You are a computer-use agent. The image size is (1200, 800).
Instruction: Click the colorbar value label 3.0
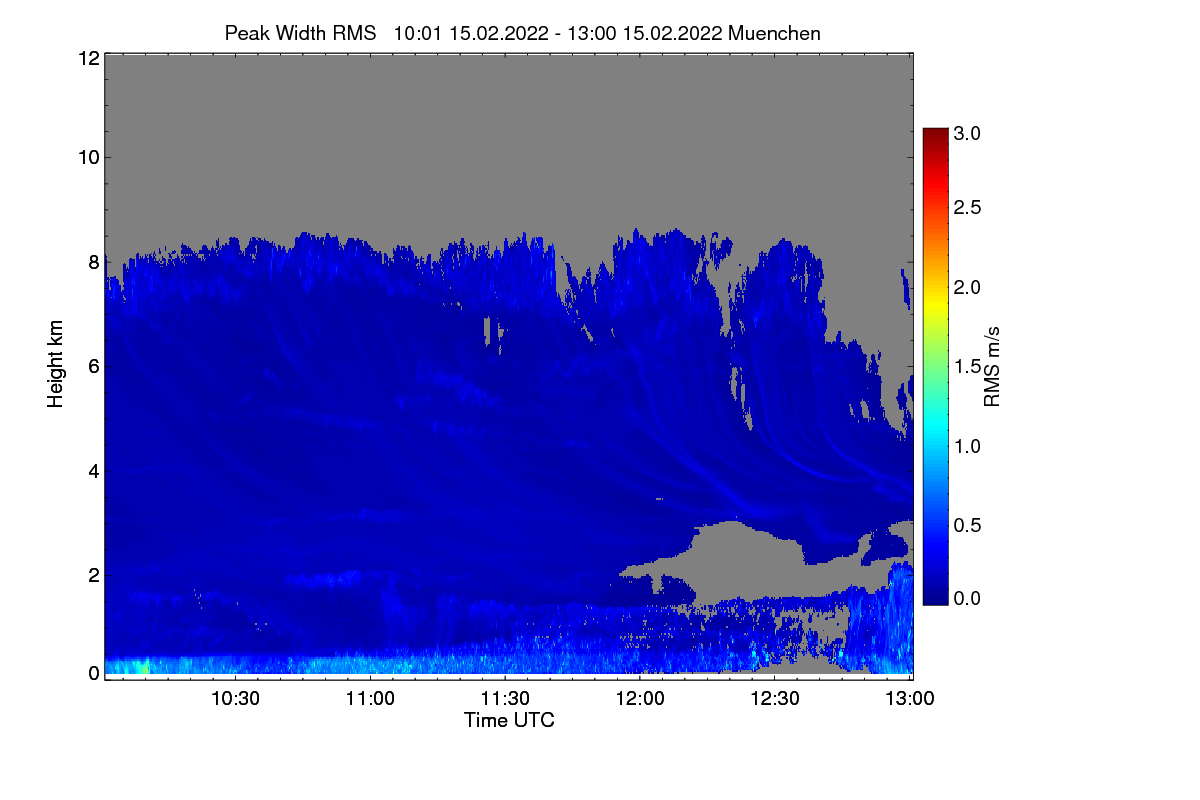967,133
